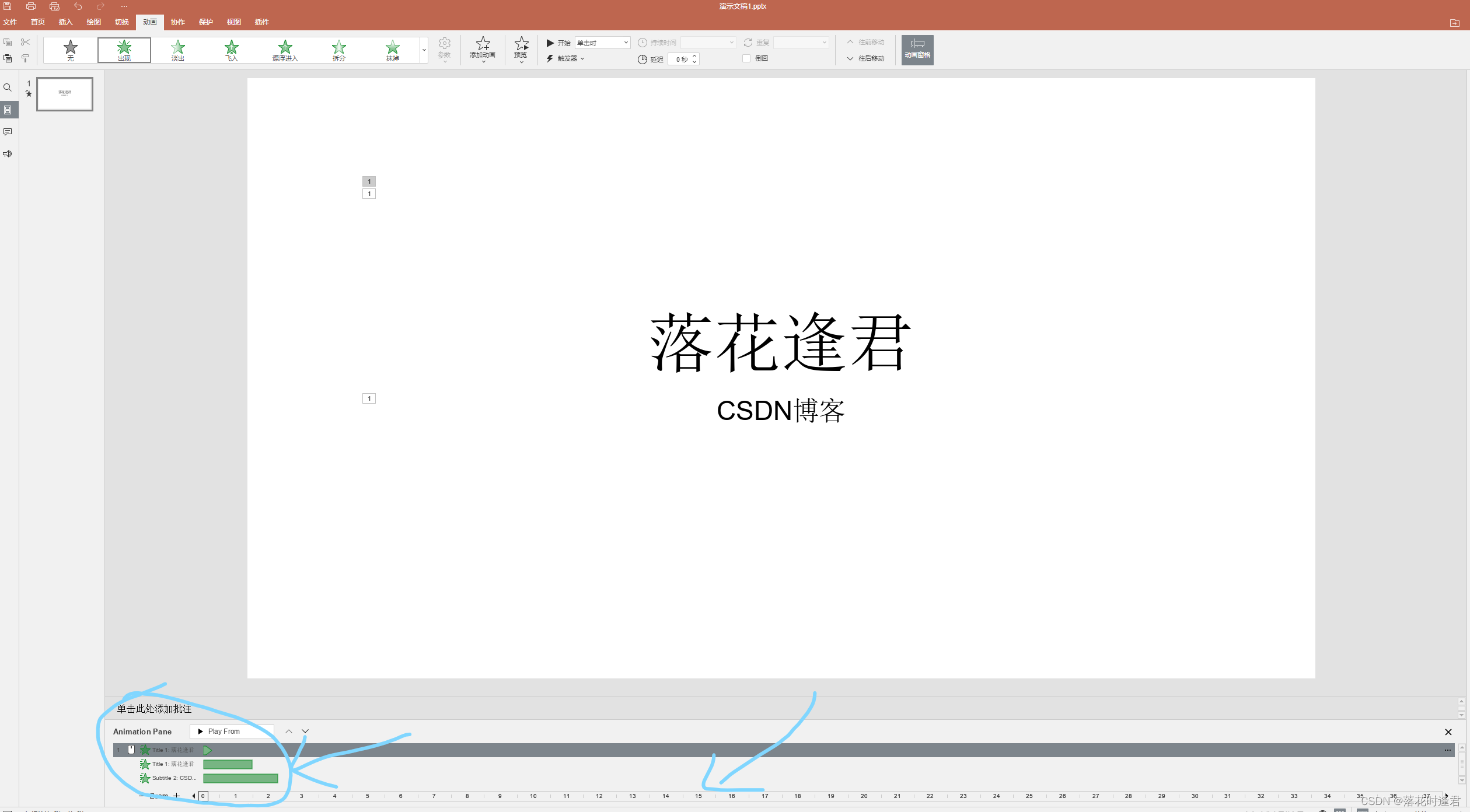Select the 淡出 fade animation effect

178,50
